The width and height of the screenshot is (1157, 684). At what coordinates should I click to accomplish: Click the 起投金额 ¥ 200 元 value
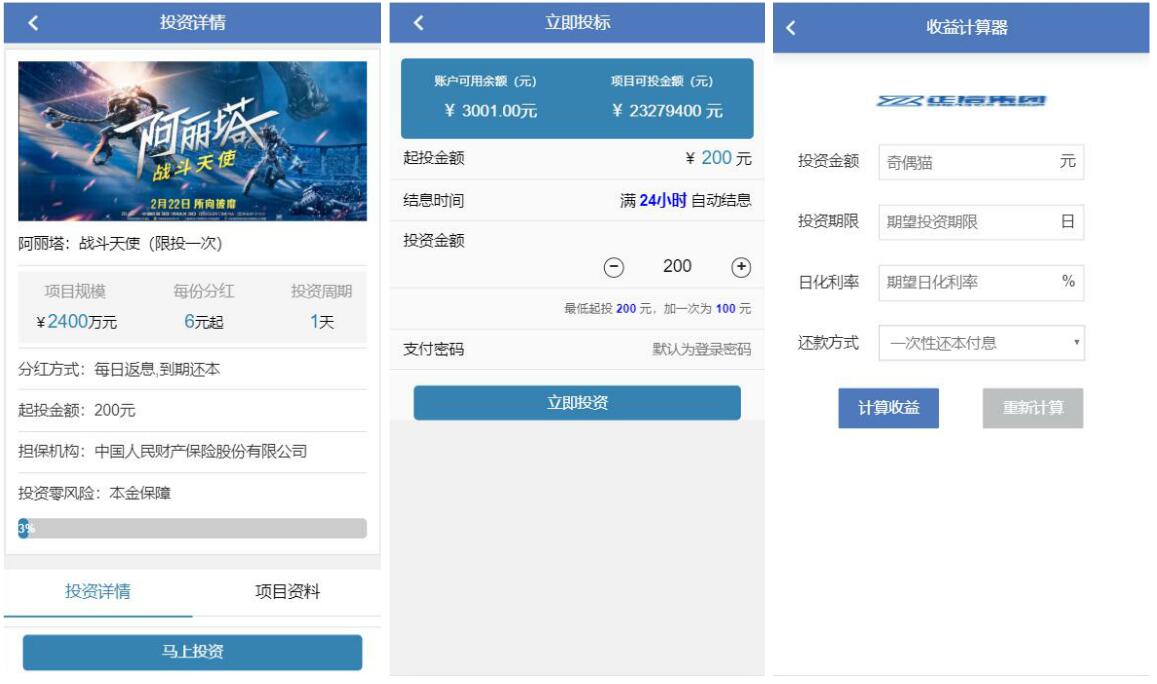click(x=719, y=158)
